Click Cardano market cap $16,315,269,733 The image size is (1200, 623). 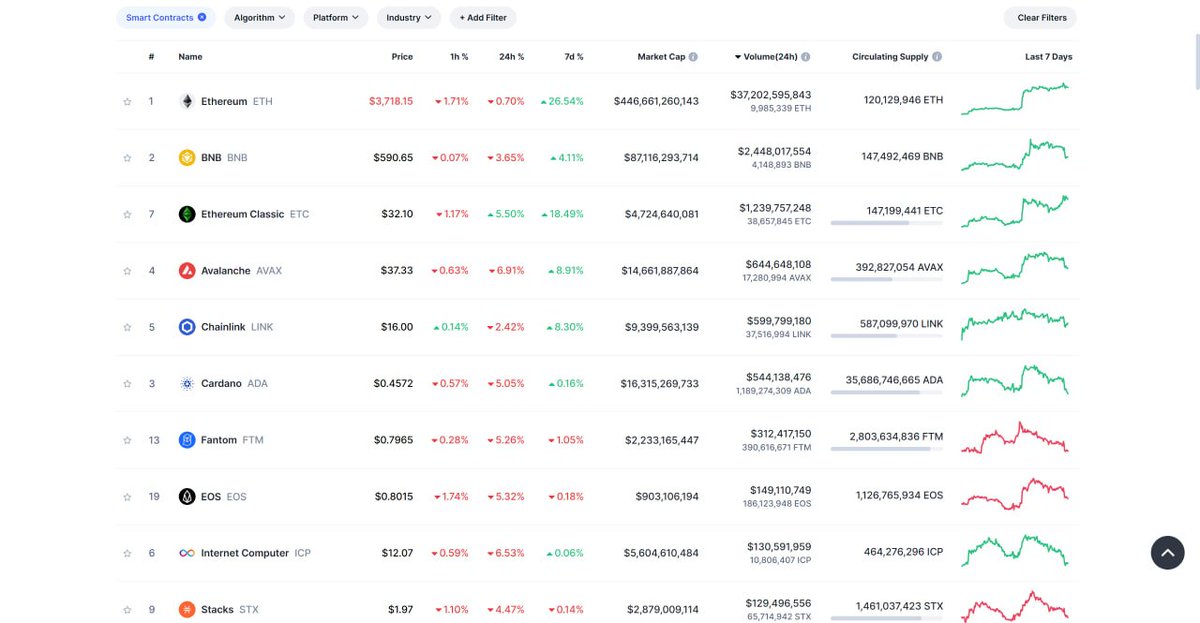coord(660,384)
